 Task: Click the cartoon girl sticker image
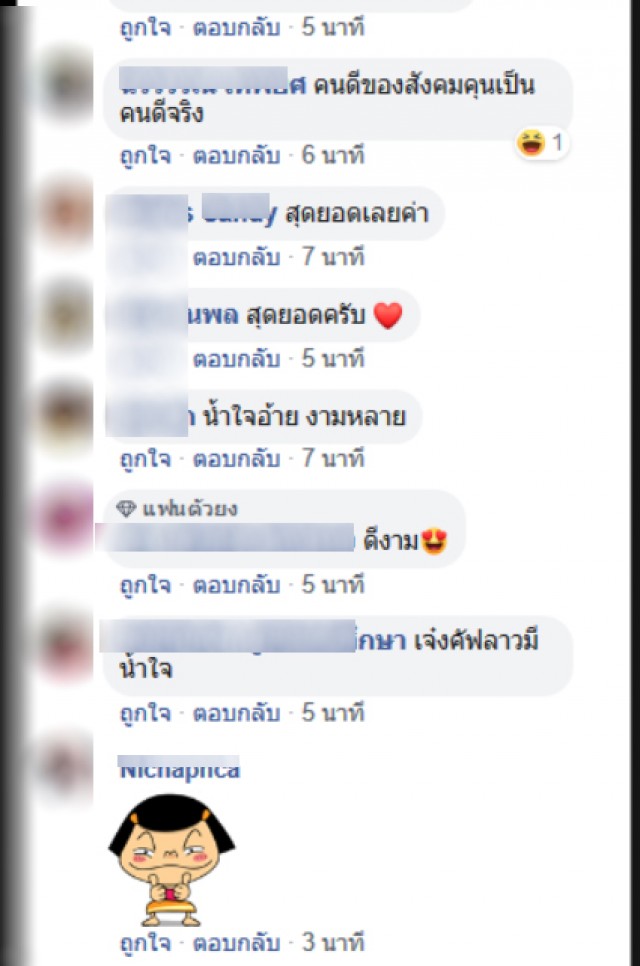click(172, 861)
